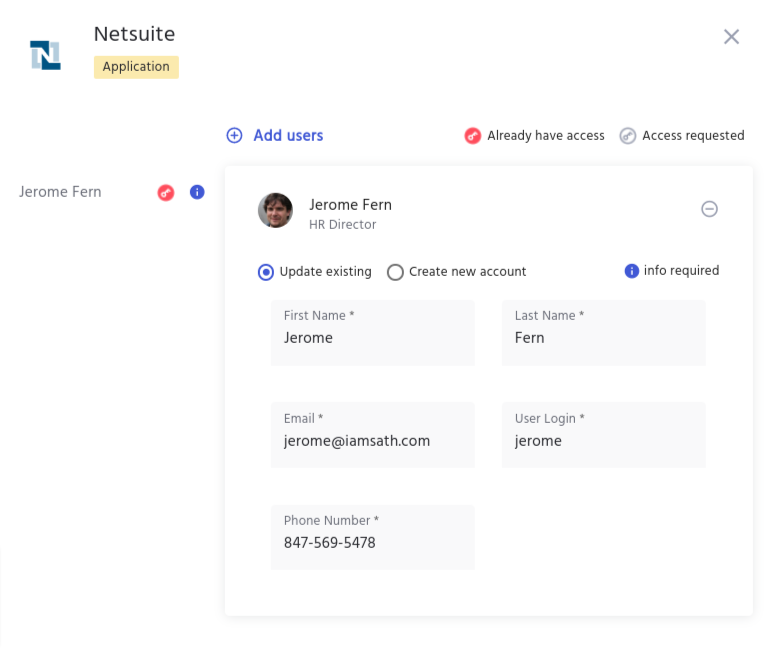
Task: Select the Update existing radio option
Action: coord(266,272)
